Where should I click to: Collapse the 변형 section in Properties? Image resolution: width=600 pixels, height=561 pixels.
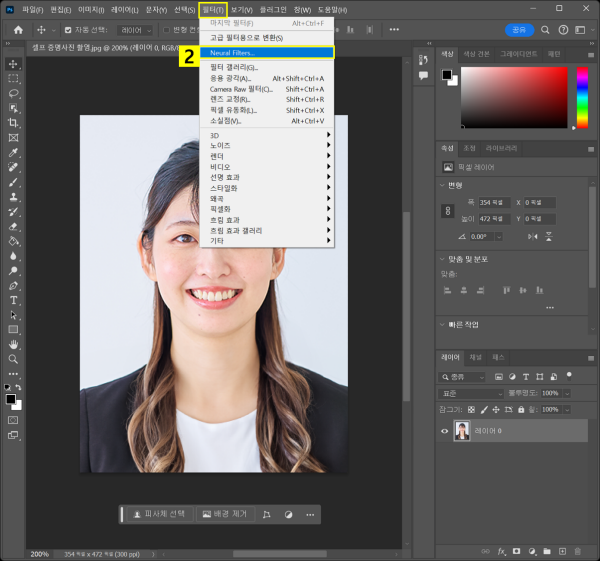(x=443, y=184)
